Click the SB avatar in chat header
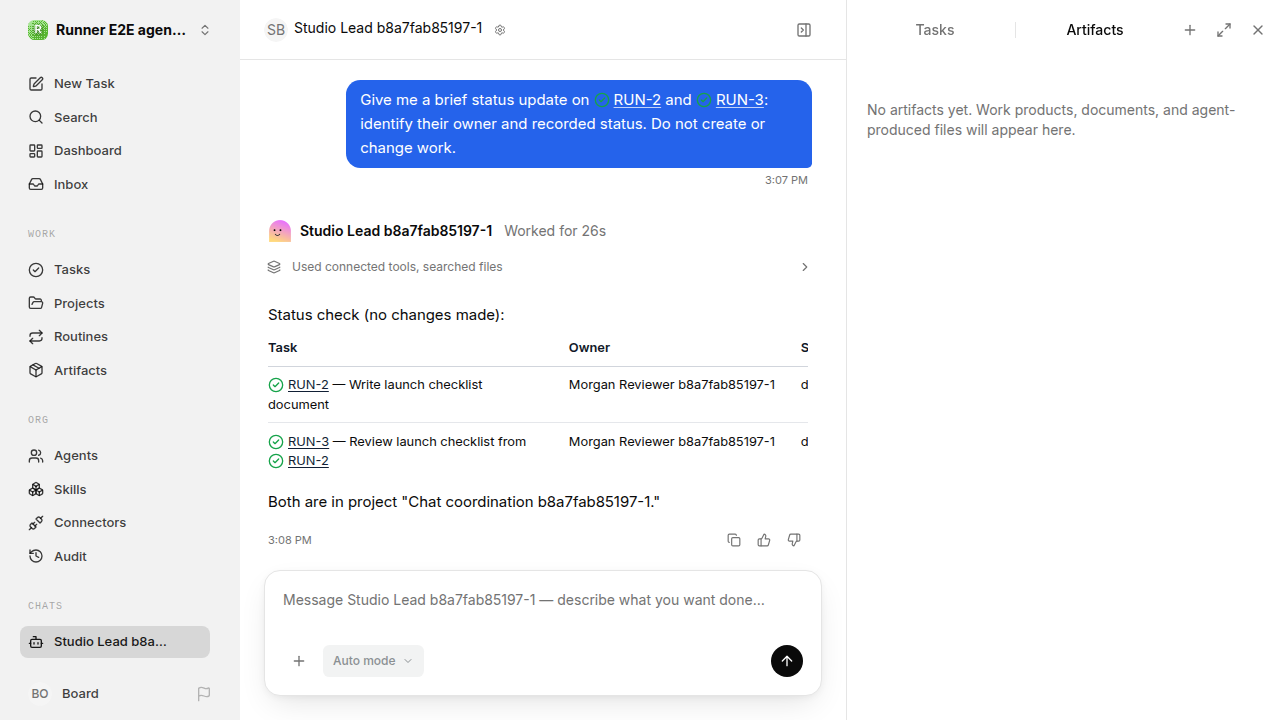 click(276, 30)
